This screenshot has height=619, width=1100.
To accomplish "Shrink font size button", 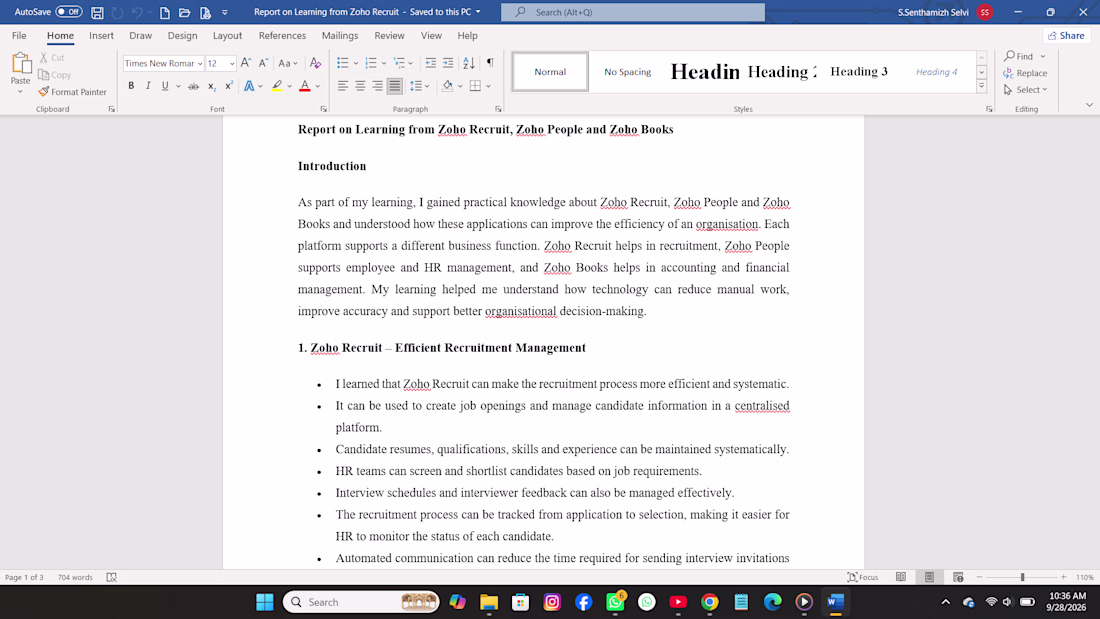I will point(263,63).
